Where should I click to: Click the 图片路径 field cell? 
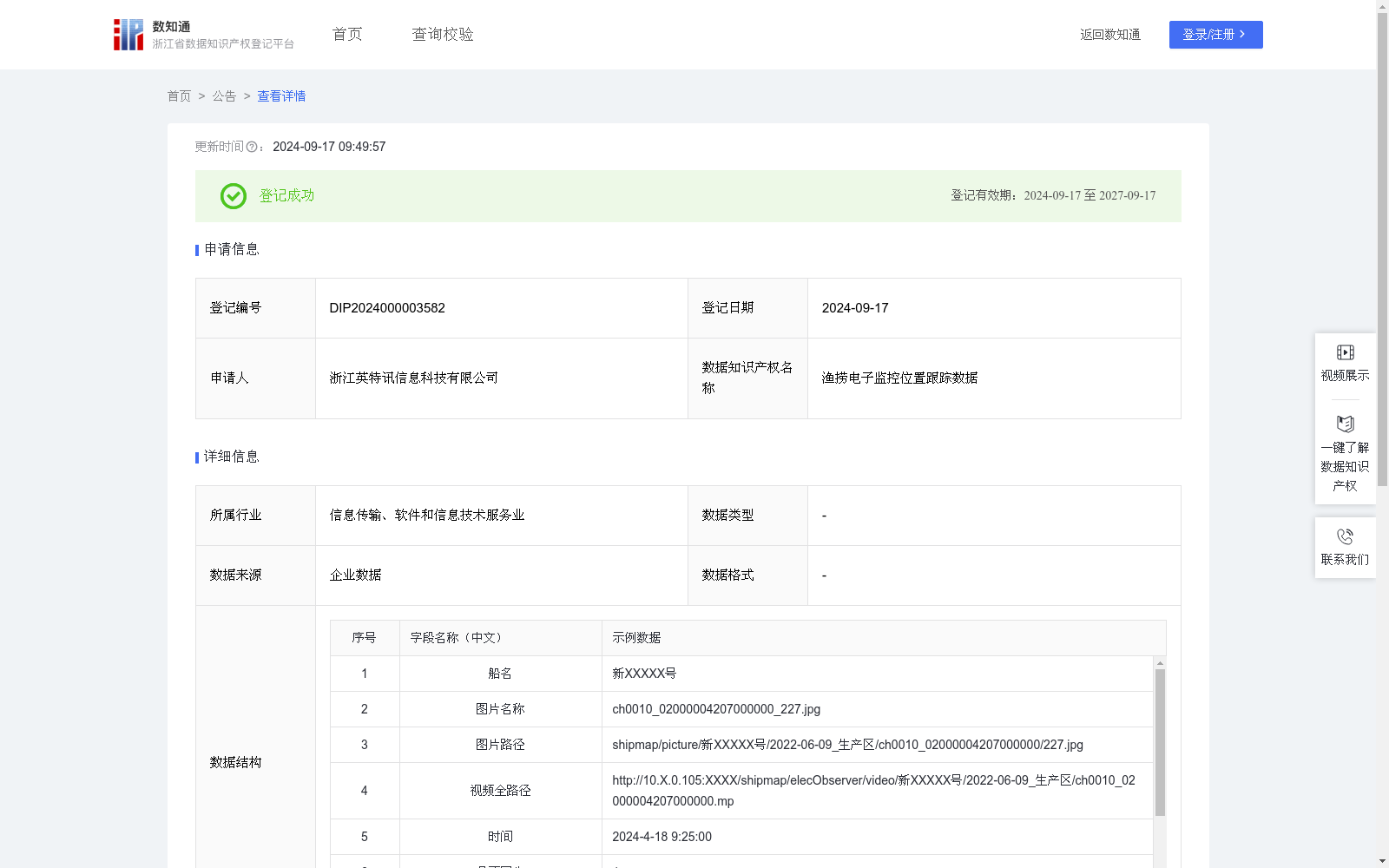pos(500,745)
